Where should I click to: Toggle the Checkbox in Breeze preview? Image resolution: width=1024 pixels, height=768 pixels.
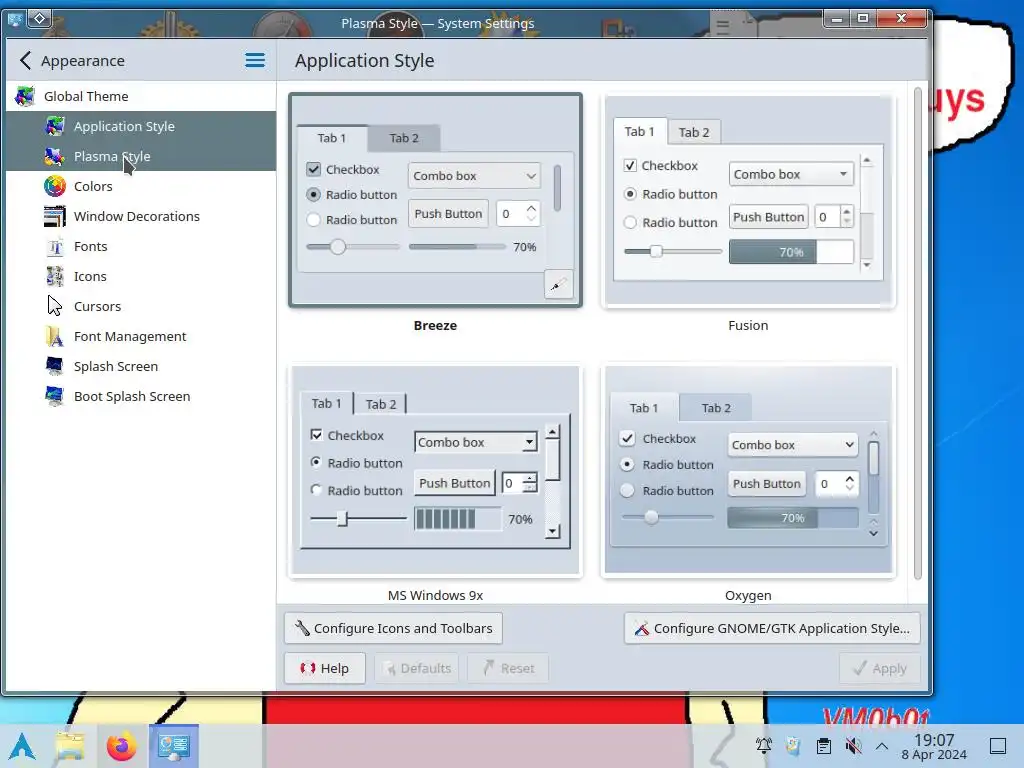[x=313, y=169]
